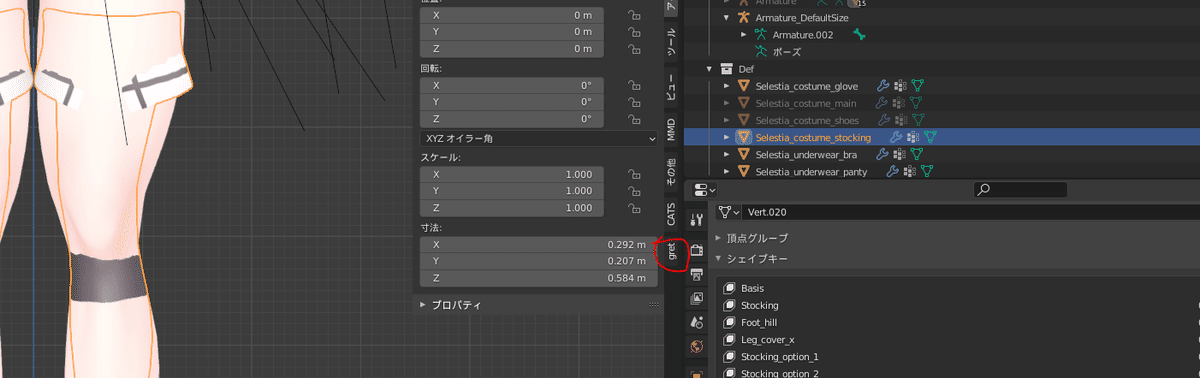The width and height of the screenshot is (1200, 378).
Task: Toggle lock on rotation Y
Action: click(634, 102)
